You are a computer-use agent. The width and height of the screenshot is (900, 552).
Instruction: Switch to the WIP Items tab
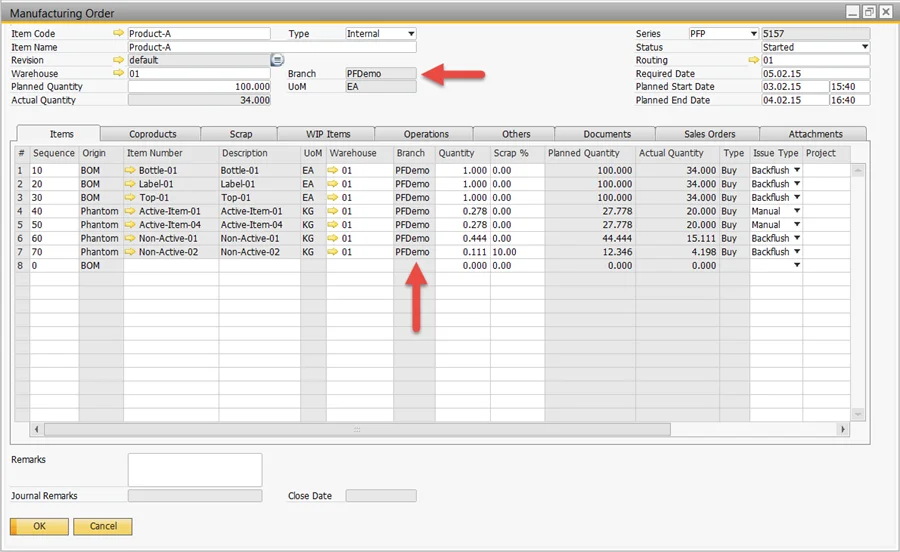tap(327, 134)
